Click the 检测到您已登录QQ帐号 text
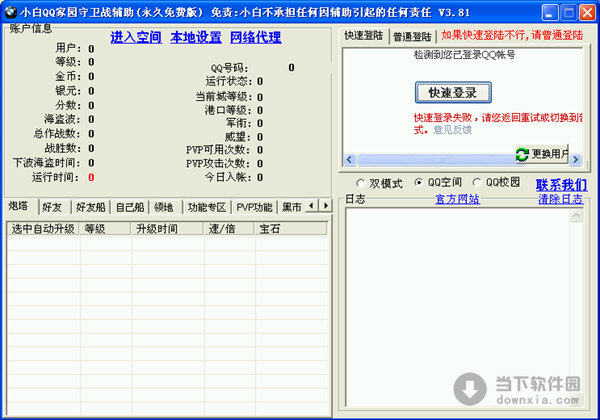The height and width of the screenshot is (420, 600). click(464, 55)
